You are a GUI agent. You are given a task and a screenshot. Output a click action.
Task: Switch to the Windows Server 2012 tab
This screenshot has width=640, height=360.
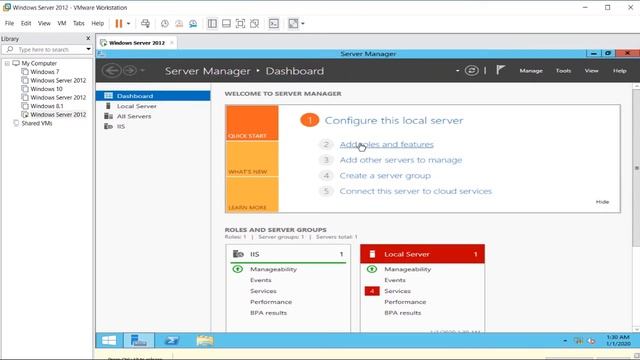pyautogui.click(x=137, y=42)
